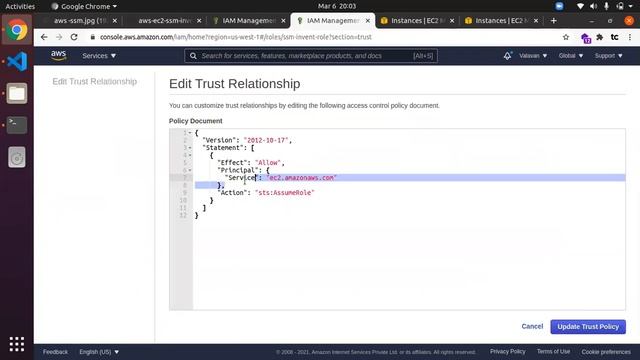Image resolution: width=640 pixels, height=360 pixels.
Task: Open the Extensions puzzle icon
Action: pyautogui.click(x=600, y=37)
